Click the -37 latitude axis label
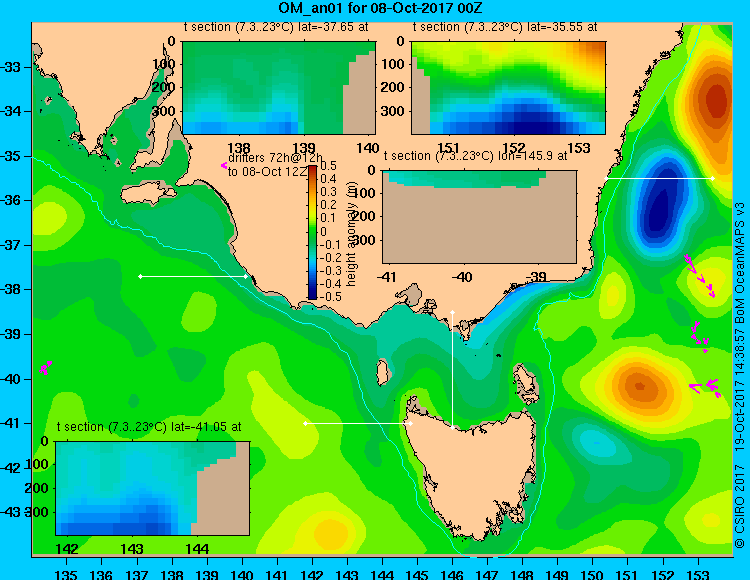Screen dimensions: 750x580 (11, 245)
